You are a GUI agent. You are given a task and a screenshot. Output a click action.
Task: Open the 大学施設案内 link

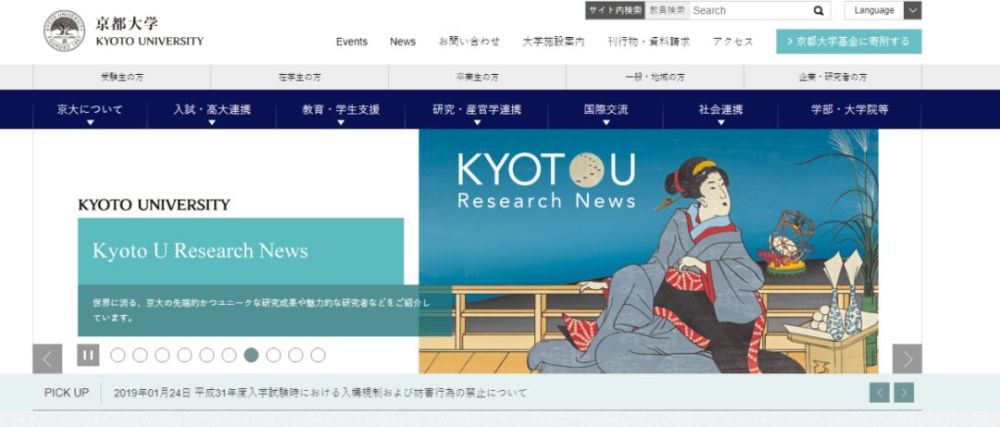pyautogui.click(x=554, y=42)
